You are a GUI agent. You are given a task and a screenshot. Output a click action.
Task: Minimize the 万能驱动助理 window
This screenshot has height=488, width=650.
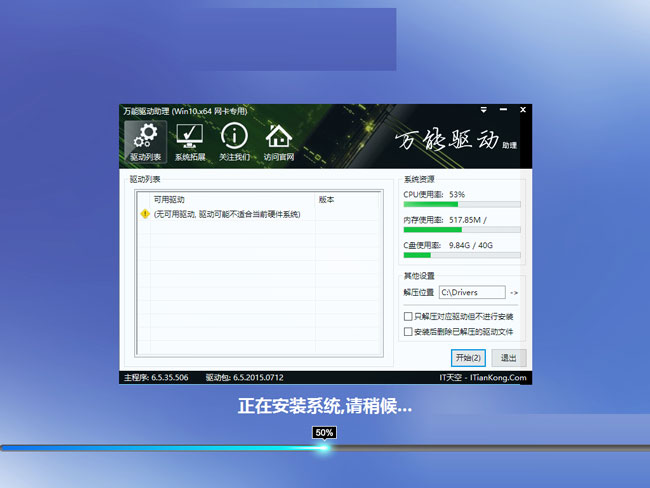[x=503, y=110]
